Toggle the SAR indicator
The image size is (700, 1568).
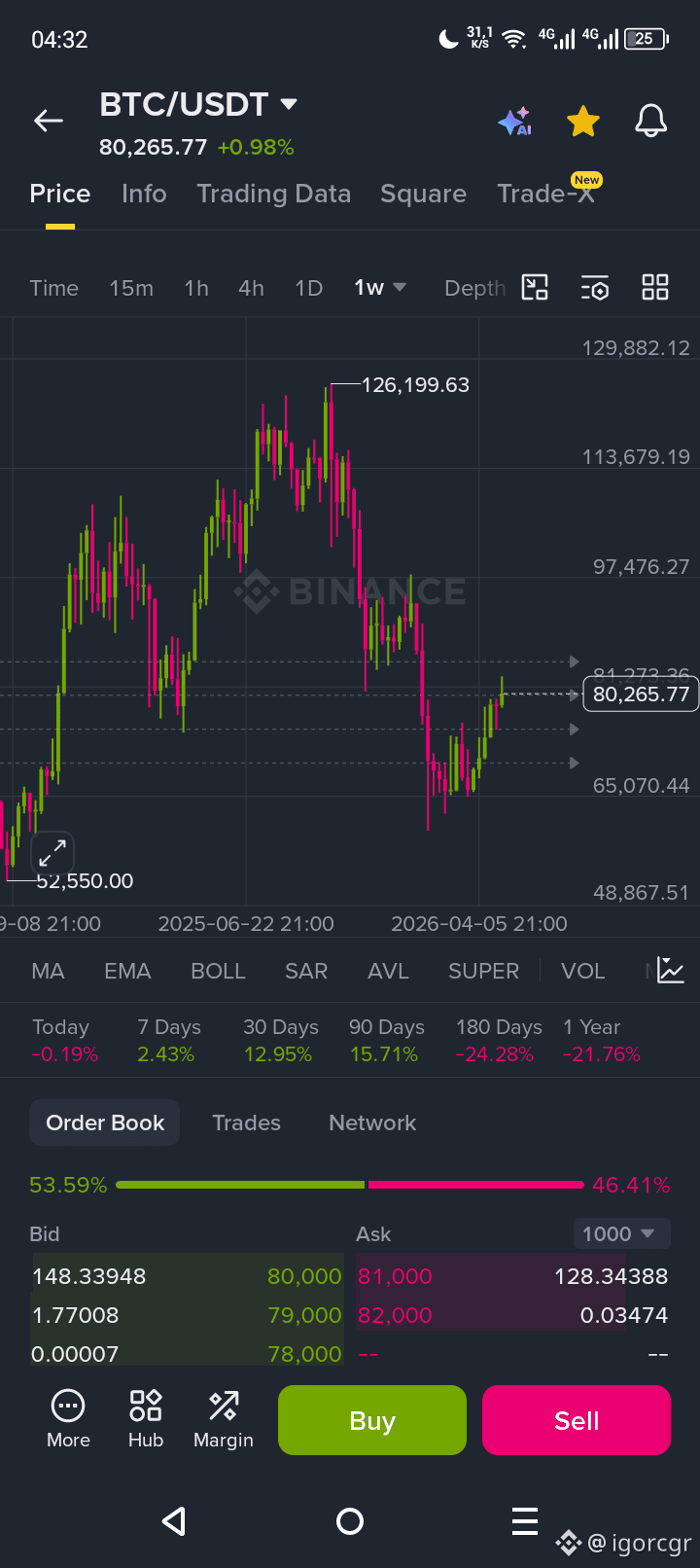[x=305, y=971]
